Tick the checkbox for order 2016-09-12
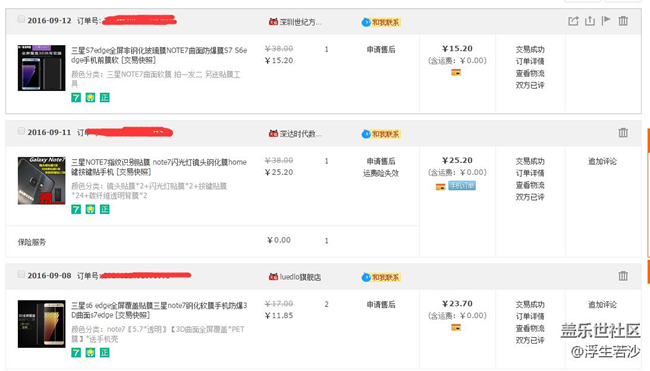Viewport: 650px width, 371px height. pos(21,19)
